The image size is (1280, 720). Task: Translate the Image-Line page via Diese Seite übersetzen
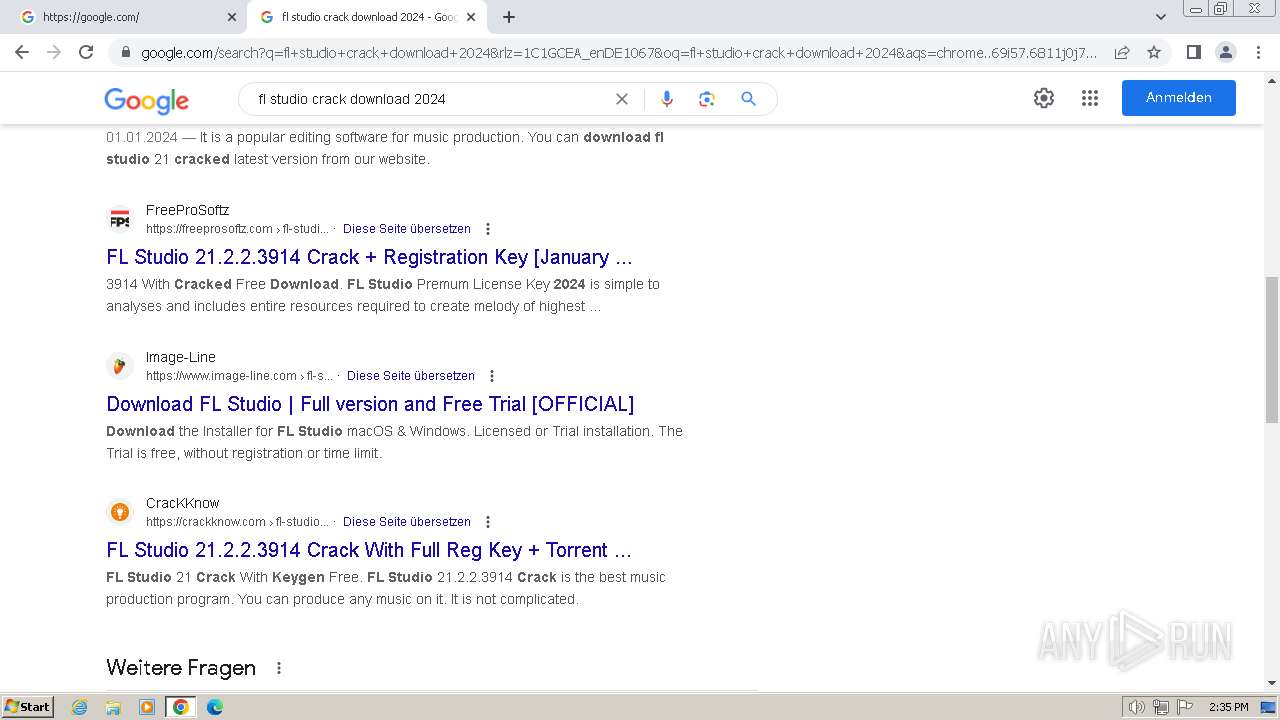click(410, 376)
